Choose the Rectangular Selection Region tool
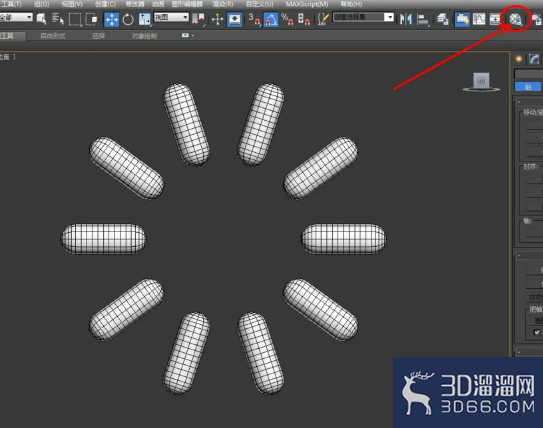 [x=75, y=19]
